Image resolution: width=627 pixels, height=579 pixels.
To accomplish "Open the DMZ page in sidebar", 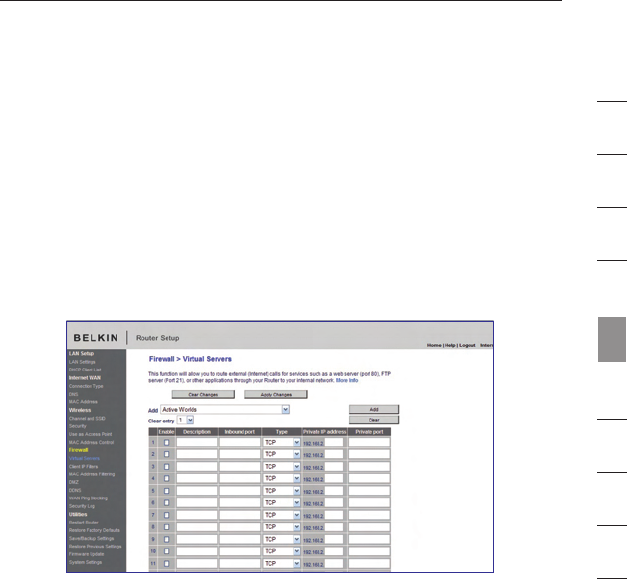I will (x=74, y=482).
